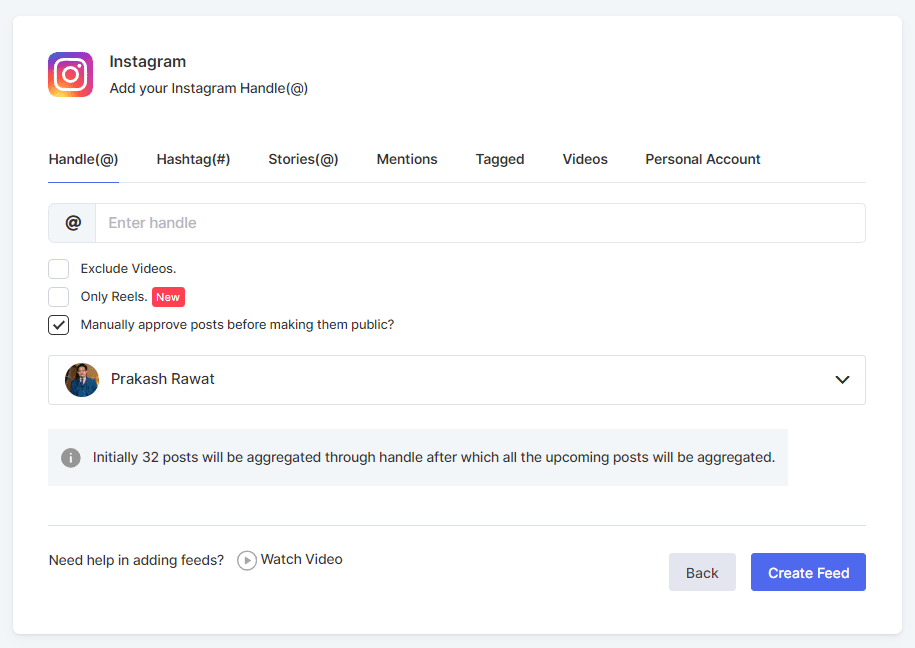Click the info icon in the notice
This screenshot has height=648, width=915.
tap(70, 458)
